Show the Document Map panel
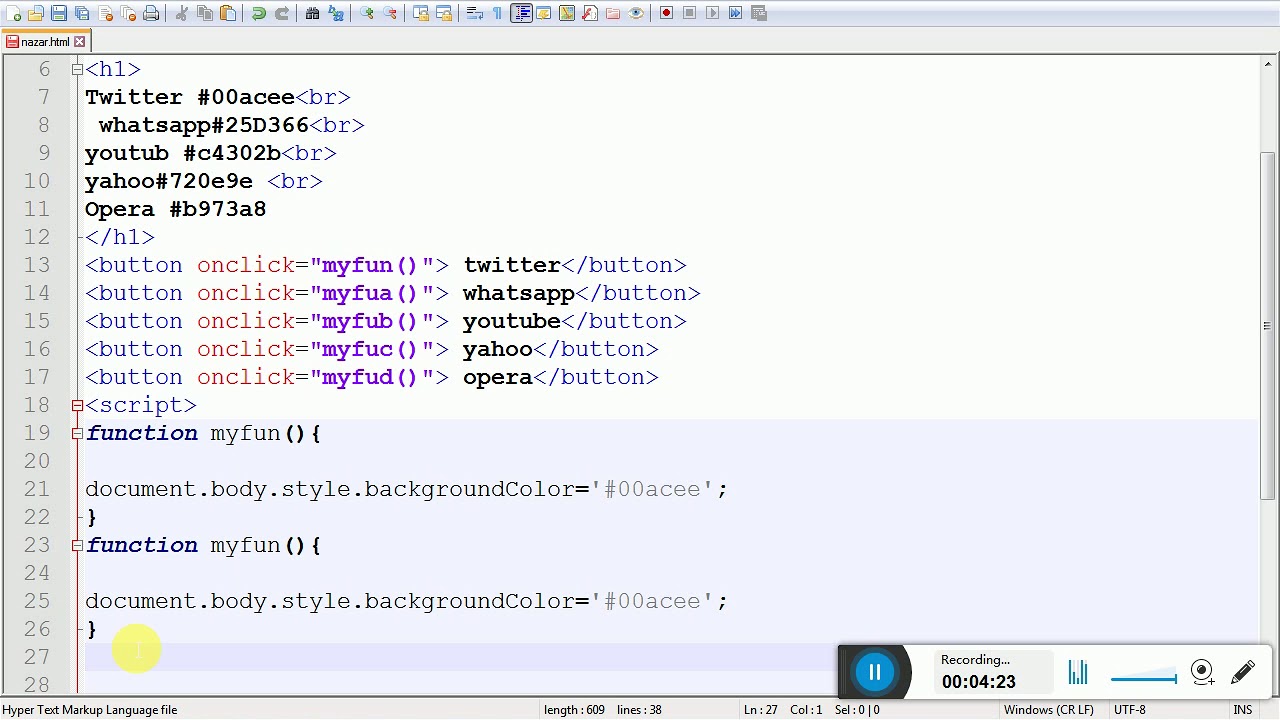The width and height of the screenshot is (1280, 720). click(567, 13)
